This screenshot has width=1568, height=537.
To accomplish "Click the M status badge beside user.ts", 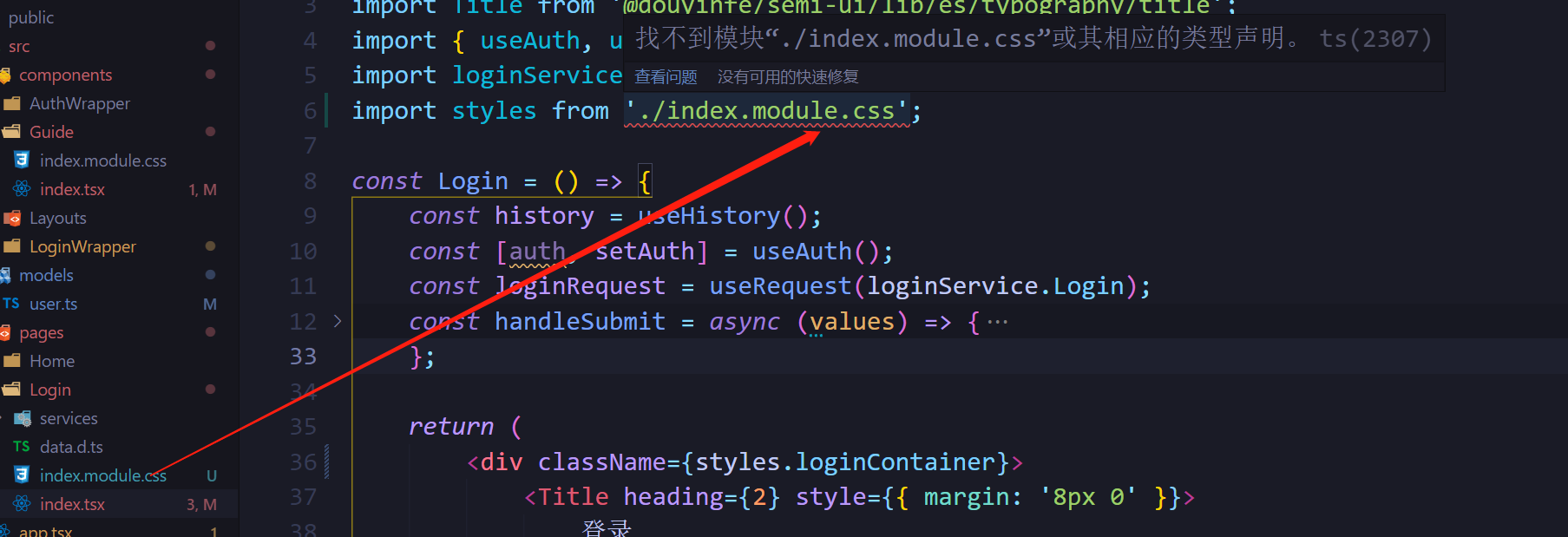I will (x=210, y=304).
